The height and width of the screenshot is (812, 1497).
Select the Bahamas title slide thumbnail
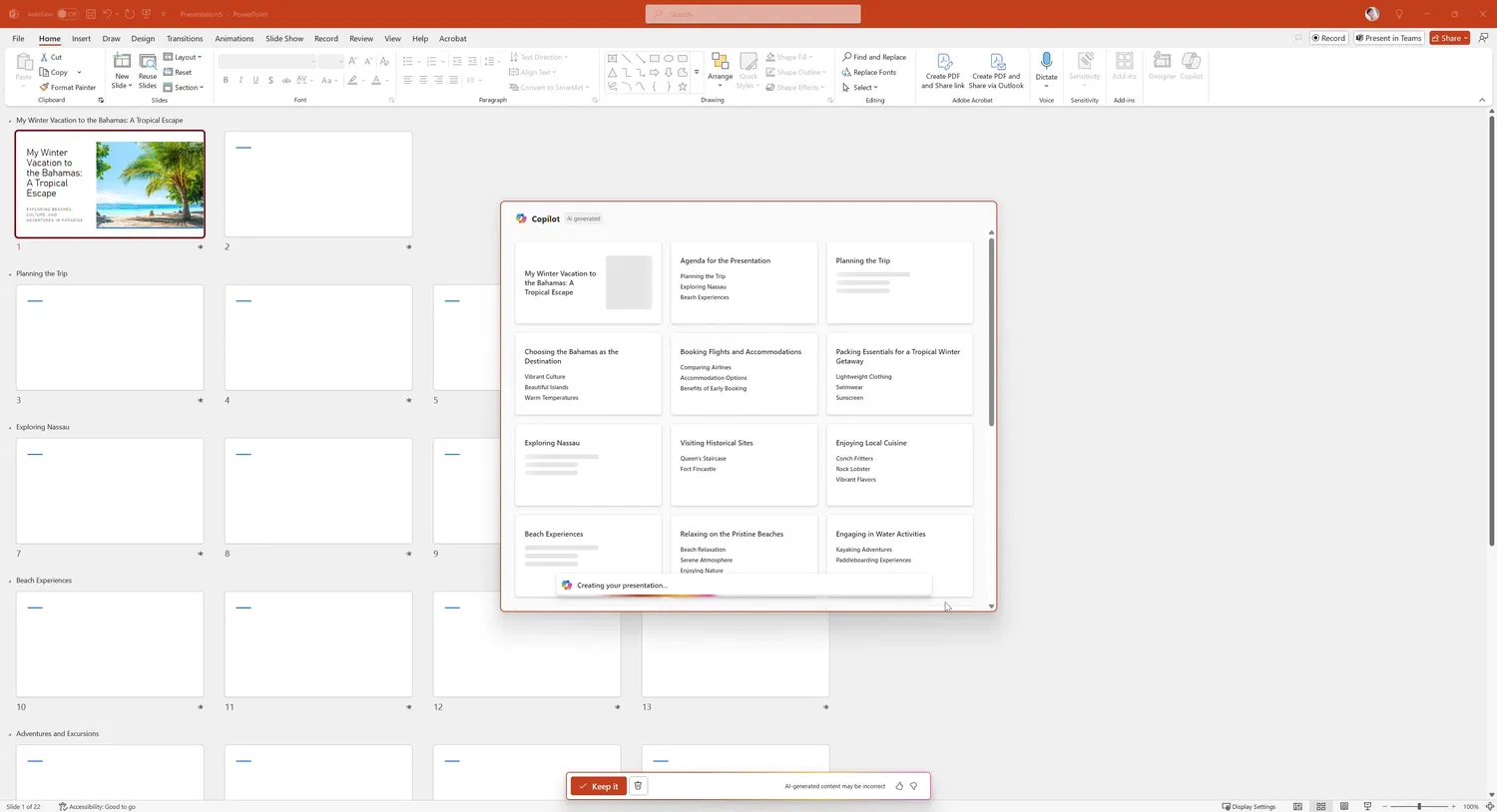(110, 185)
